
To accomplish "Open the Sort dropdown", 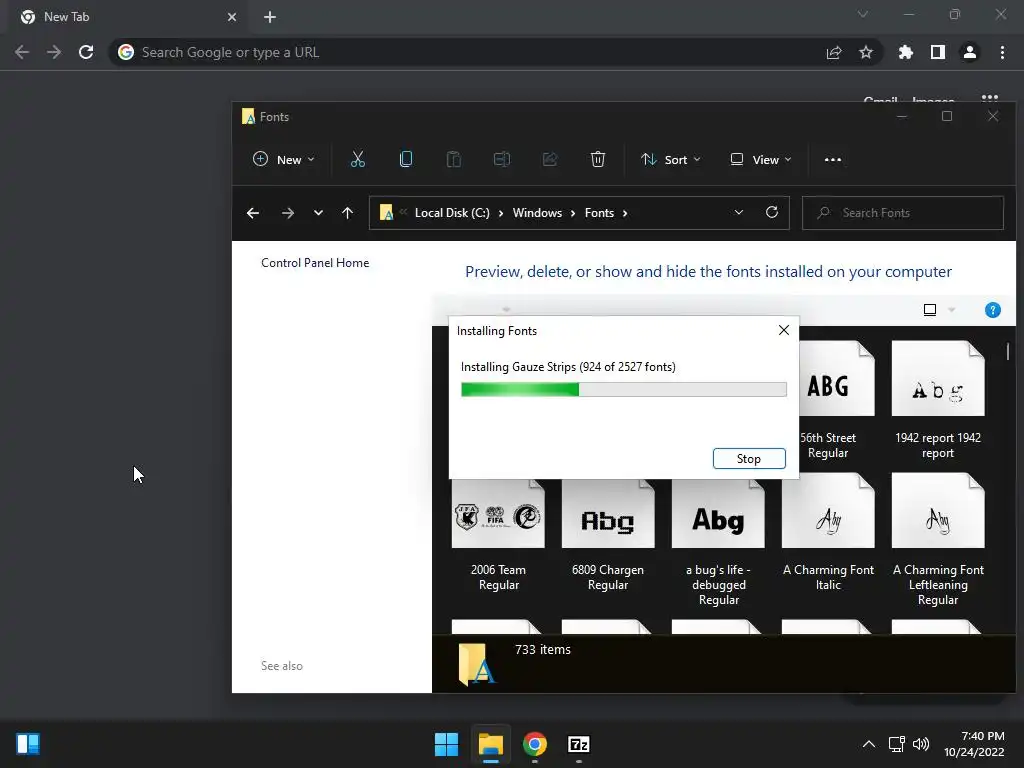I will pos(671,159).
